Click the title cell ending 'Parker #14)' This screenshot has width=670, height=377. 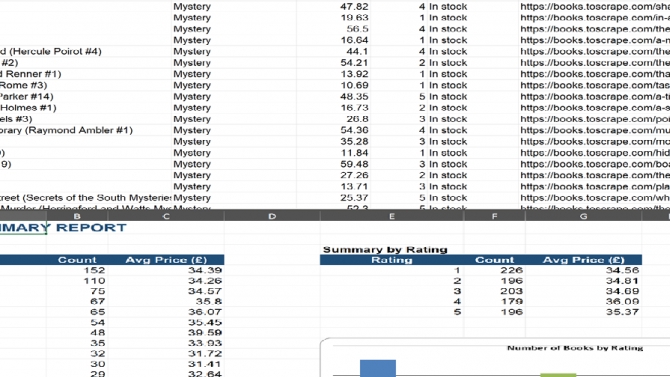pos(85,97)
